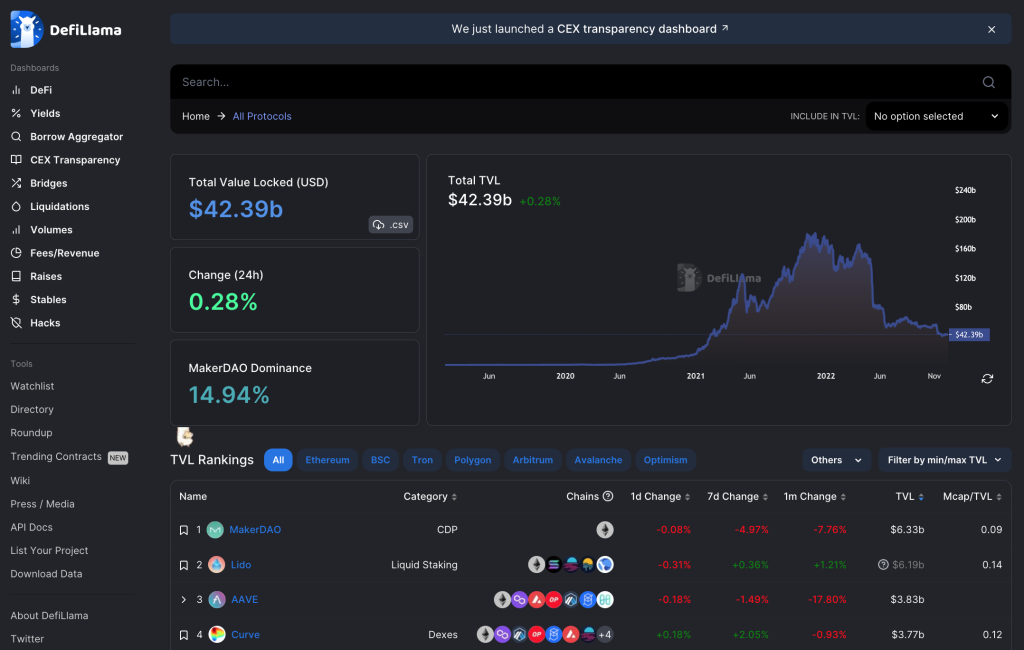Screen dimensions: 1024x650
Task: Open the Include in TVL dropdown
Action: tap(936, 116)
